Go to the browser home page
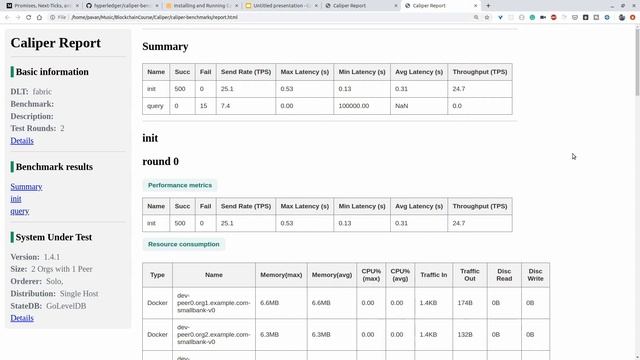The height and width of the screenshot is (360, 640). 39,18
